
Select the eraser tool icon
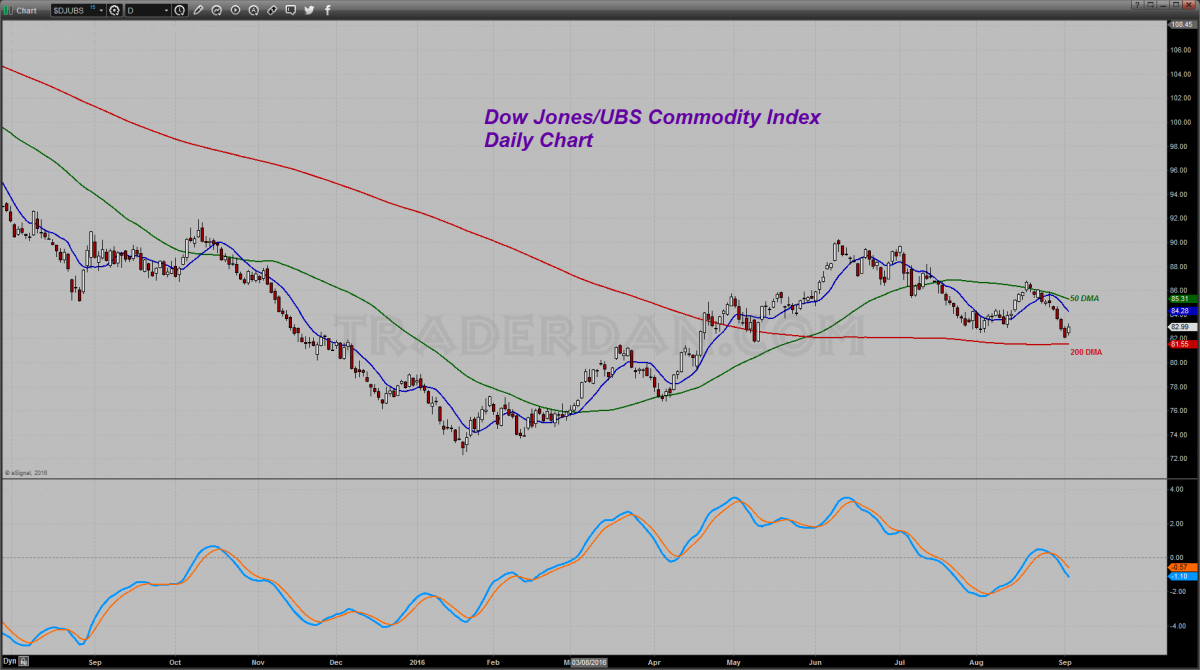click(272, 10)
